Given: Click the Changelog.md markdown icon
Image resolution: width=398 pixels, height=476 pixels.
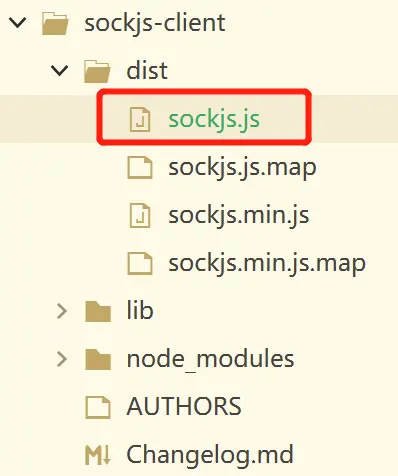Looking at the screenshot, I should tap(98, 455).
